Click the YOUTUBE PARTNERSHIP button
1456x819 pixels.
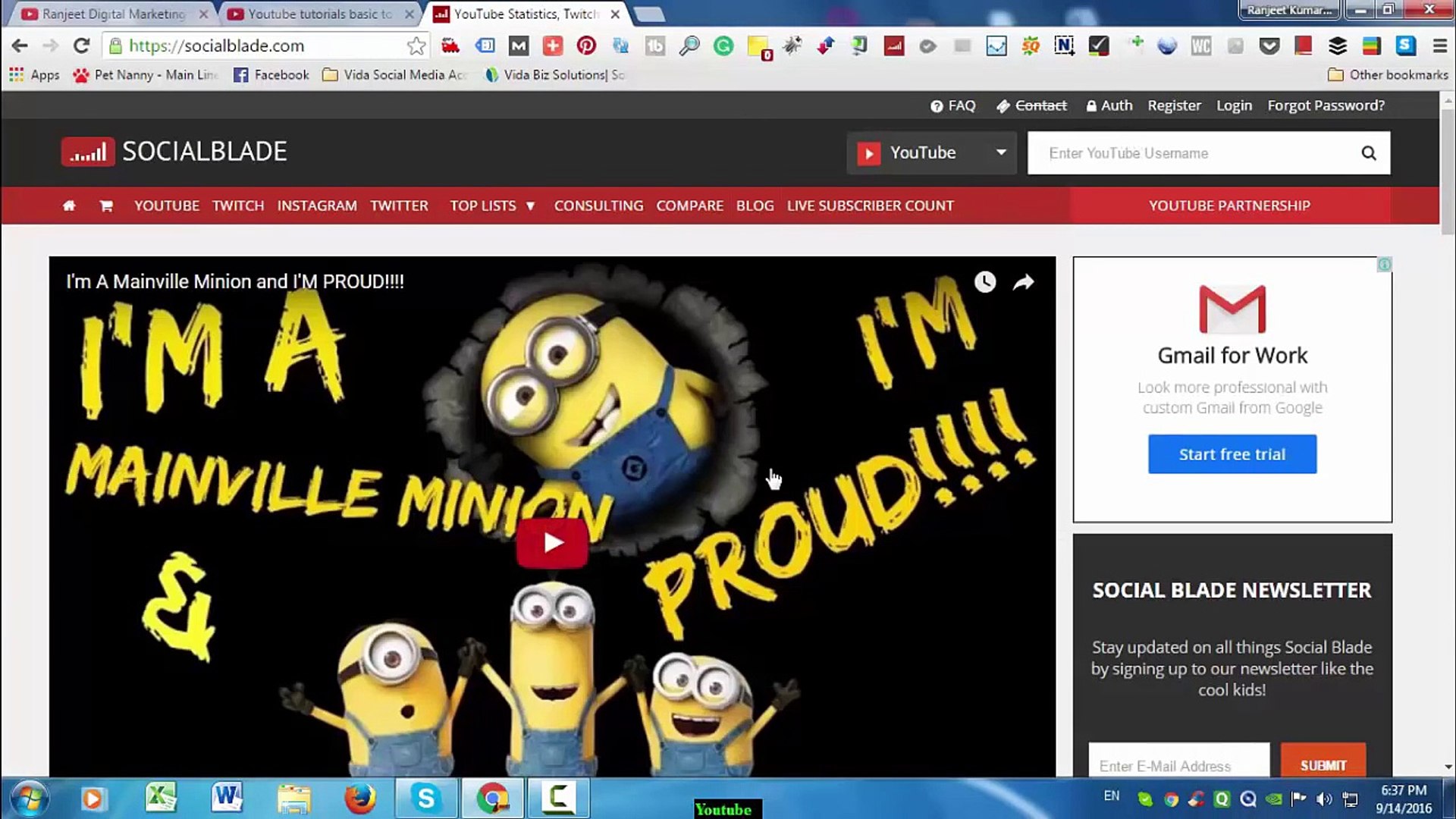pyautogui.click(x=1229, y=206)
